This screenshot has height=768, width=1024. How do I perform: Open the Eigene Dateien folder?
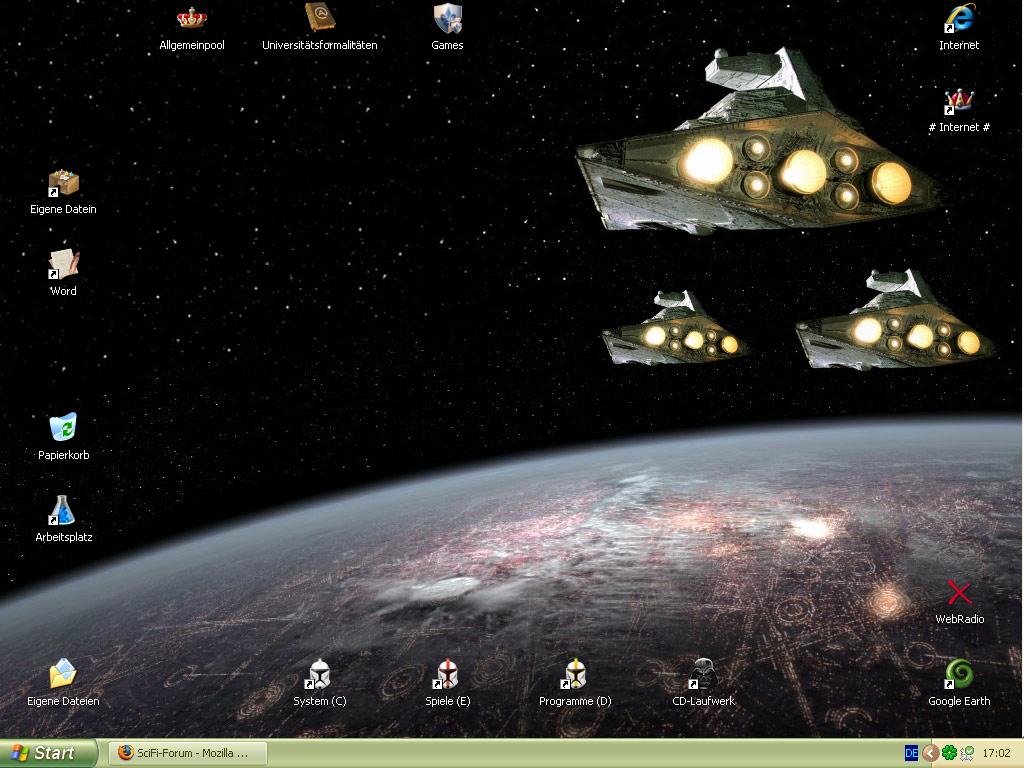(63, 675)
